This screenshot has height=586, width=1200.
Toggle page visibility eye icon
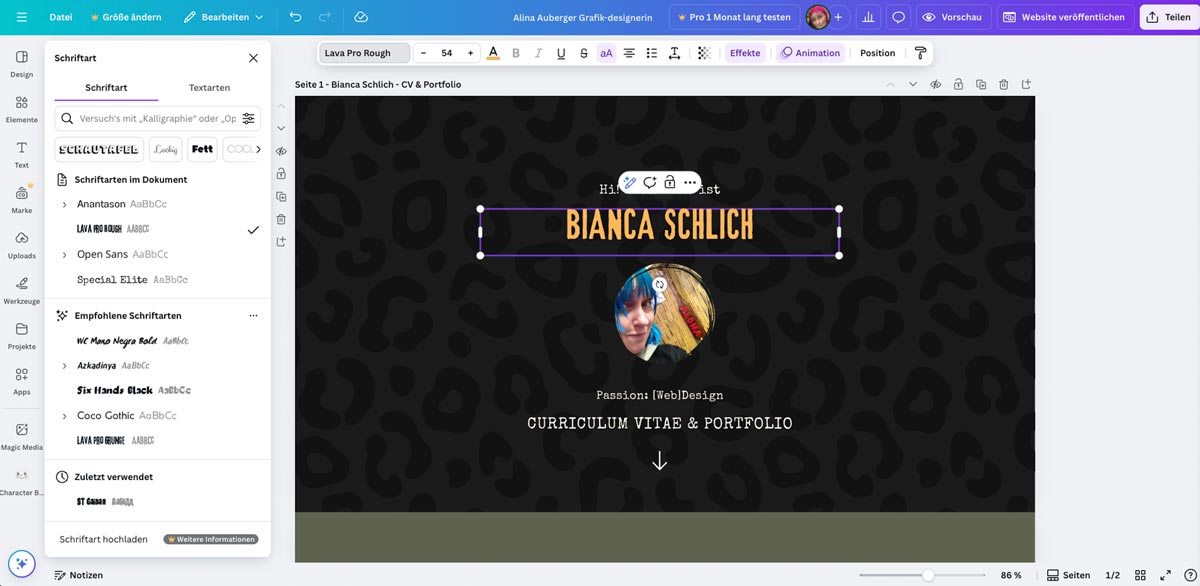click(x=935, y=85)
